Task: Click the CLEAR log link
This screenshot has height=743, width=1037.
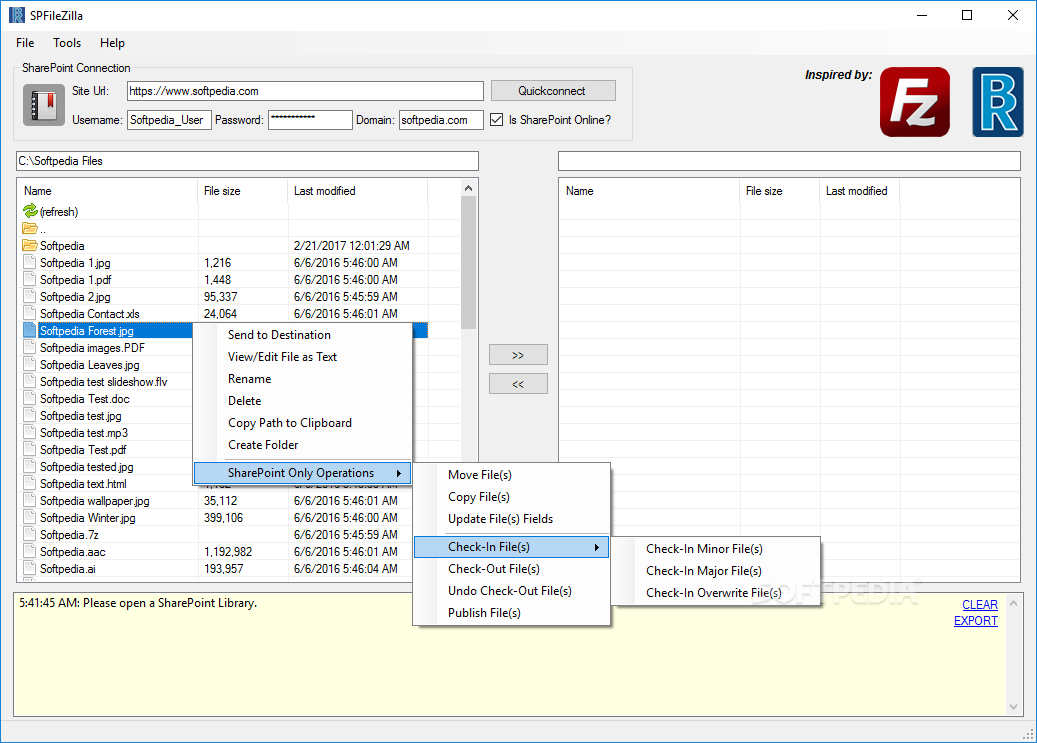Action: [979, 605]
